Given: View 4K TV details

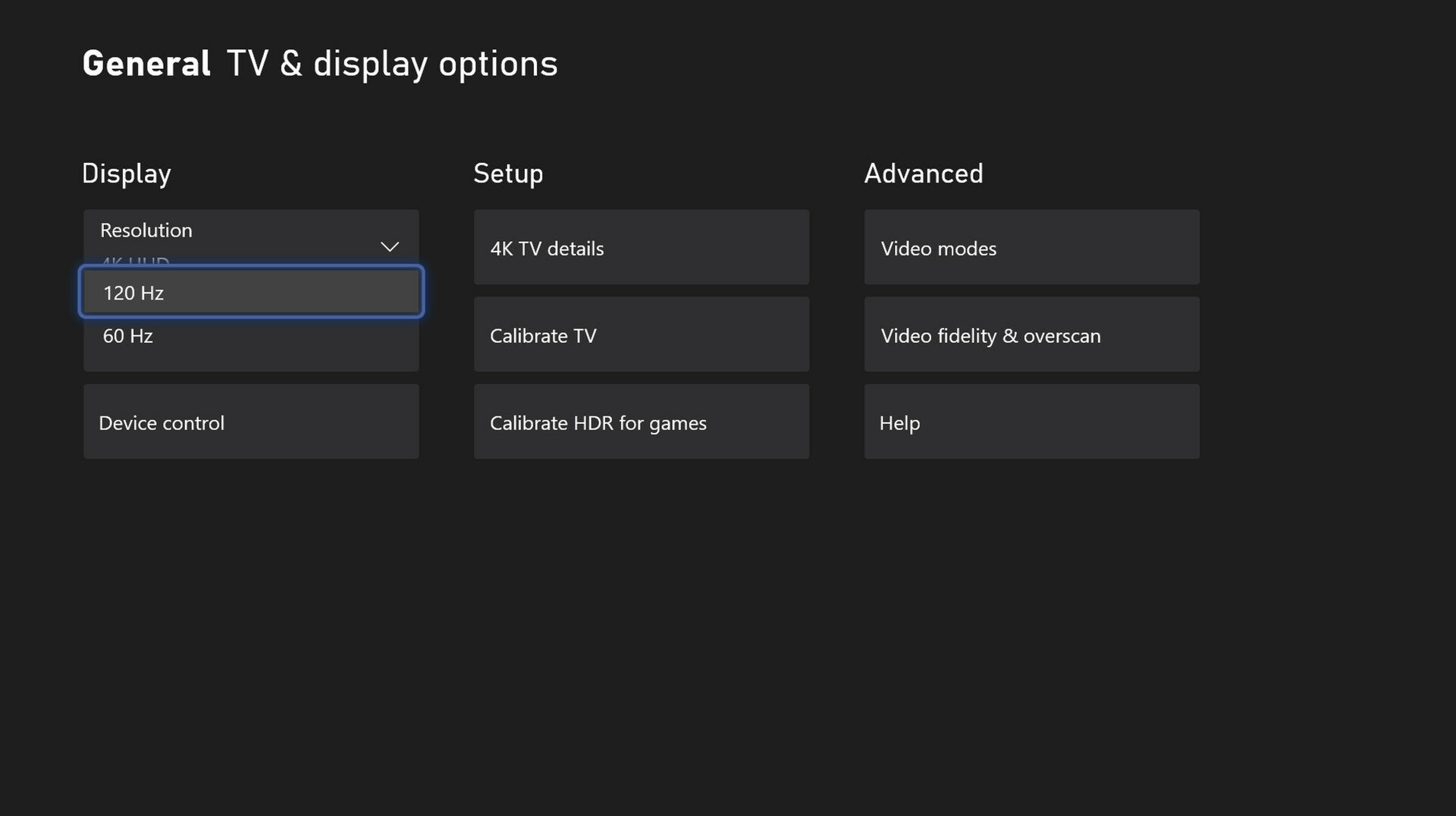Looking at the screenshot, I should 642,247.
